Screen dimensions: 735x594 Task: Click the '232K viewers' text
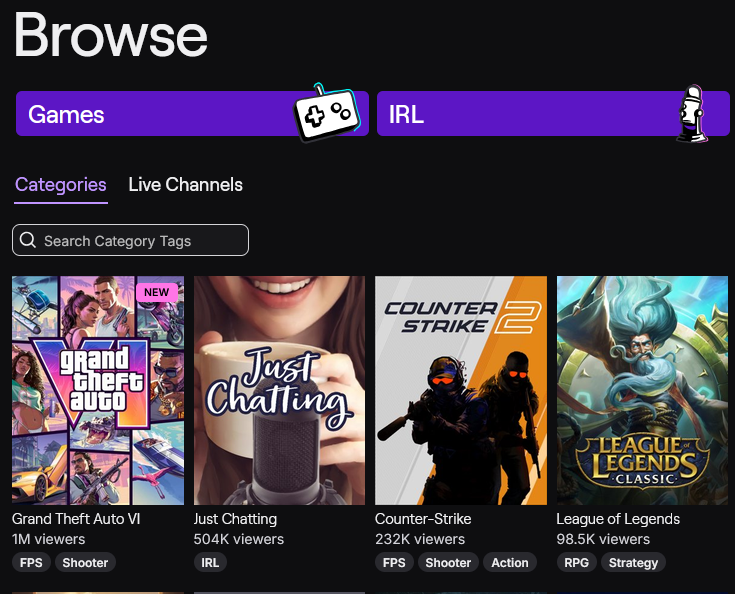[x=420, y=539]
